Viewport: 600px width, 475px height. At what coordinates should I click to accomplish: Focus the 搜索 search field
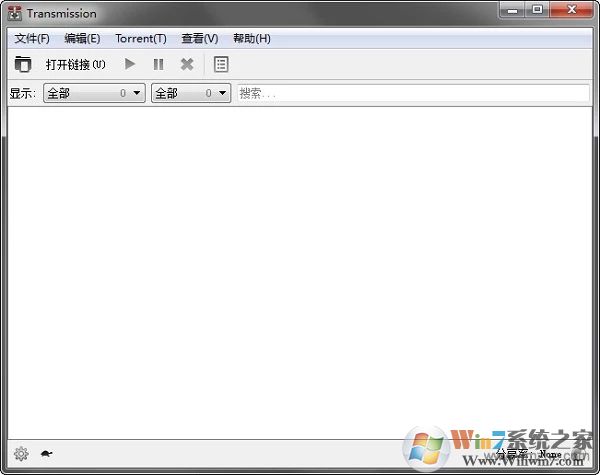pyautogui.click(x=413, y=93)
